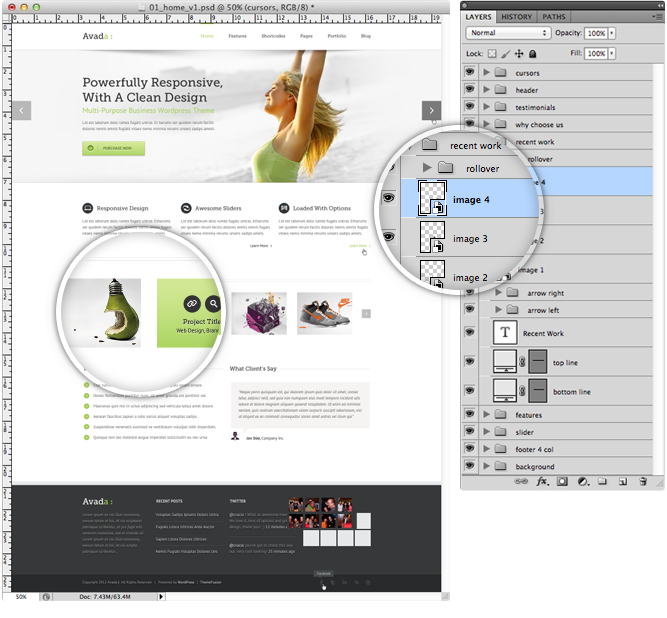Hide the cursors layer group

coord(471,73)
